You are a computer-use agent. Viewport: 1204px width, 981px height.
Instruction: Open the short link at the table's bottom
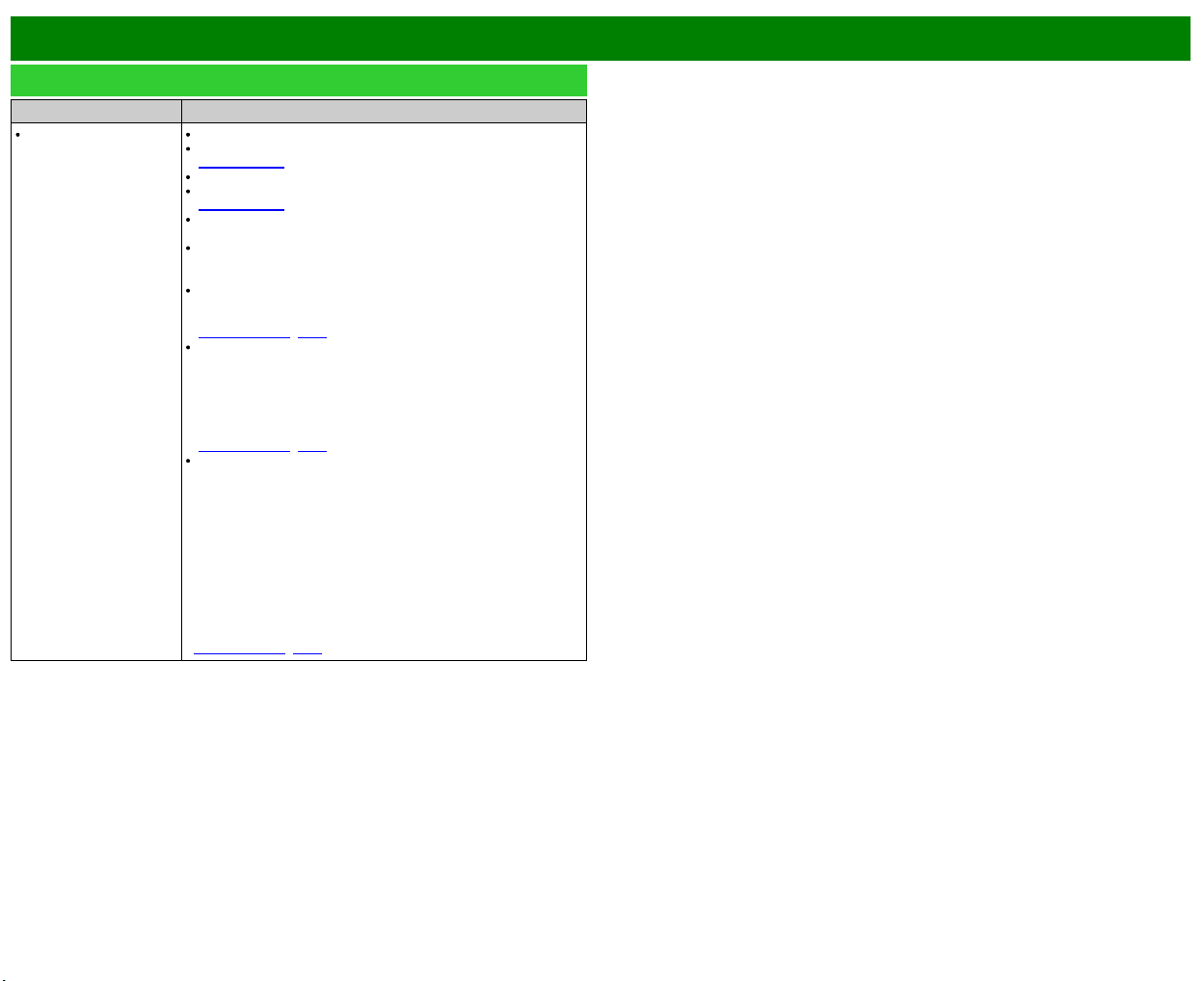point(308,650)
